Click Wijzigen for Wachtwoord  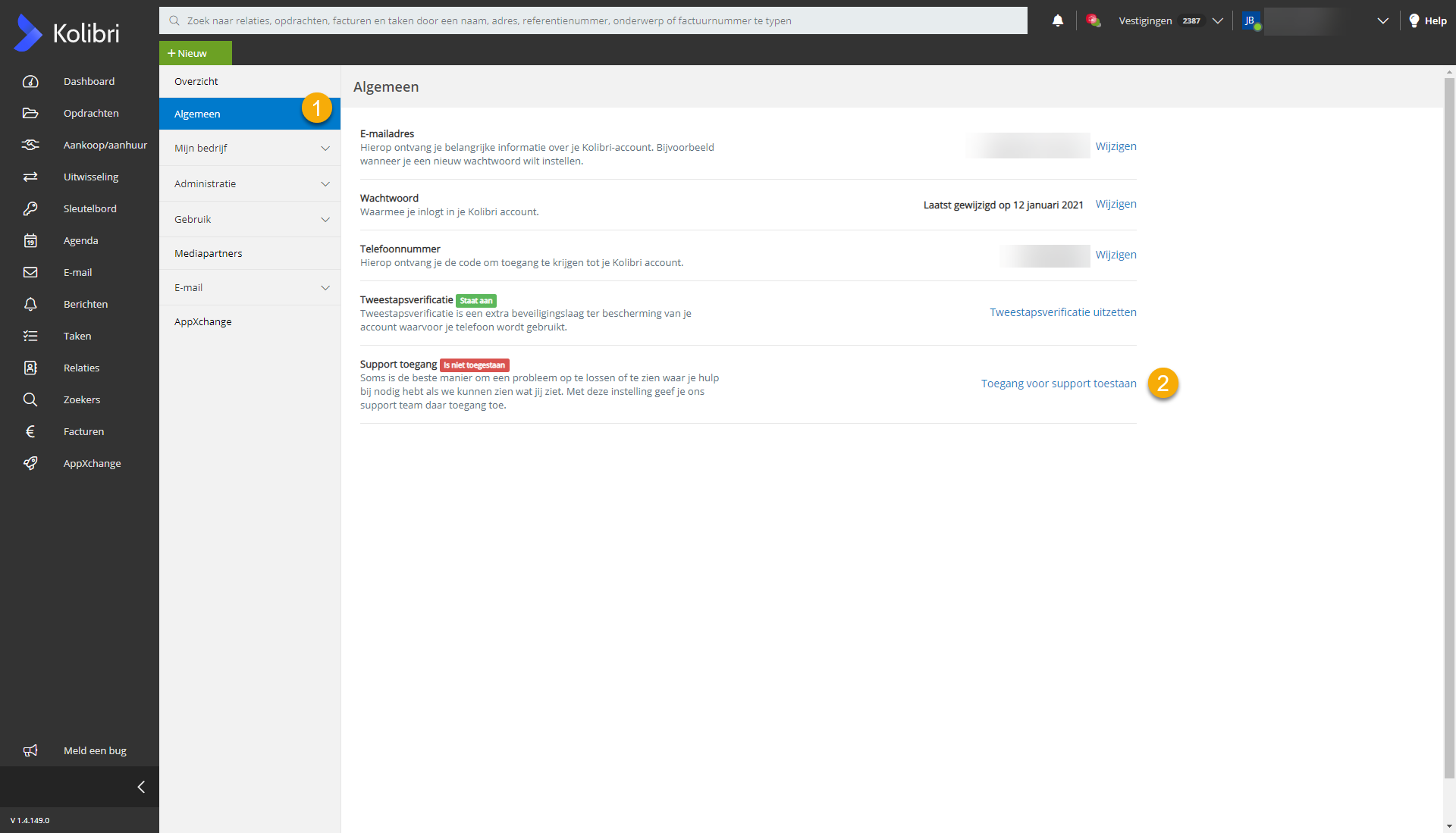(x=1116, y=204)
